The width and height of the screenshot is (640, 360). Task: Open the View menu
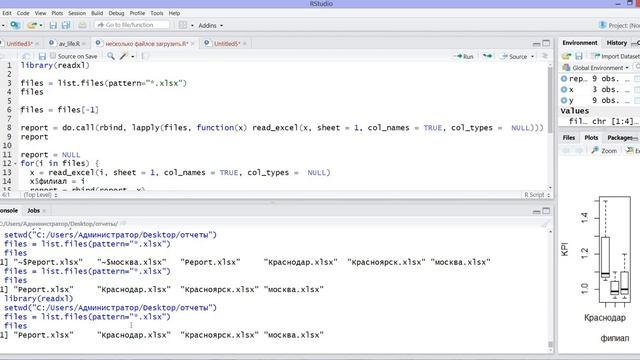coord(40,13)
